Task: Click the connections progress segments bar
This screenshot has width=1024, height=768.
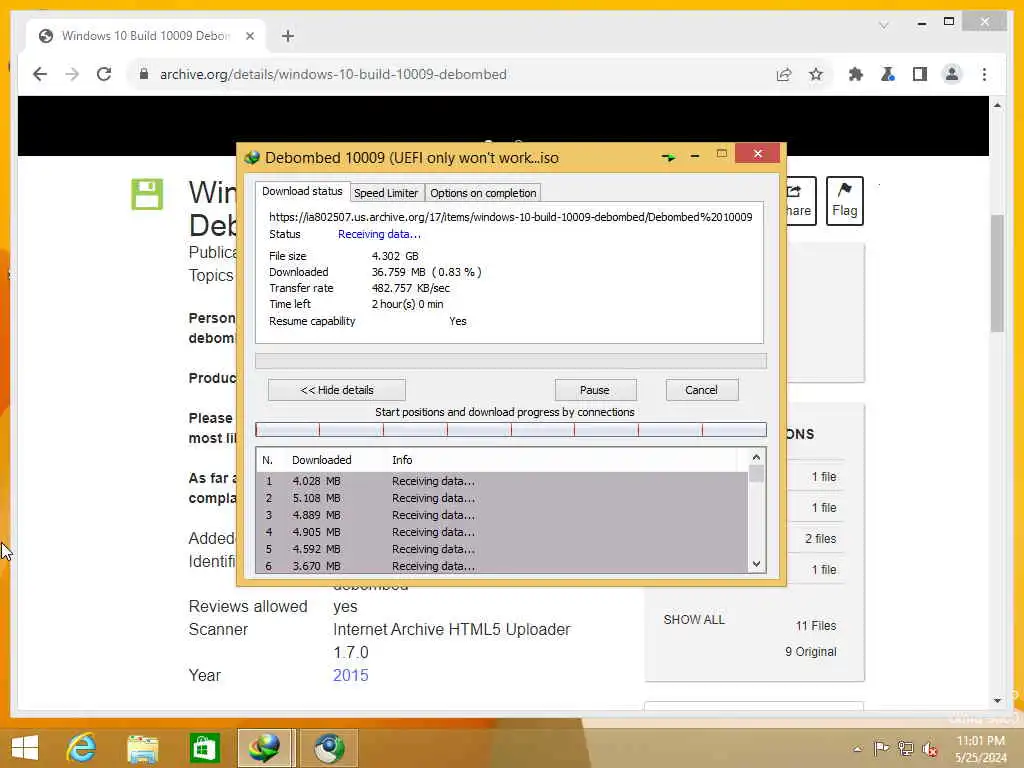Action: [511, 430]
